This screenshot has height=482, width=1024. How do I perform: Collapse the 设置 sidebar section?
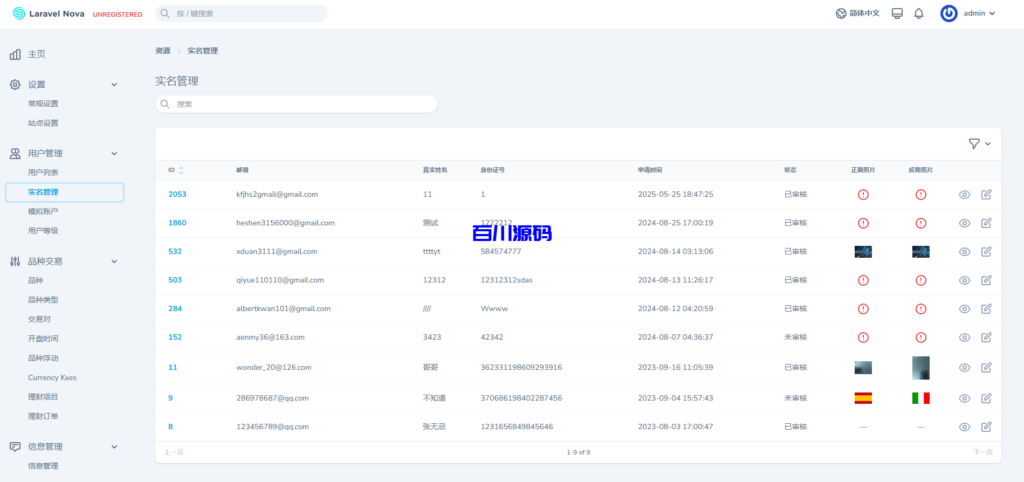point(114,85)
